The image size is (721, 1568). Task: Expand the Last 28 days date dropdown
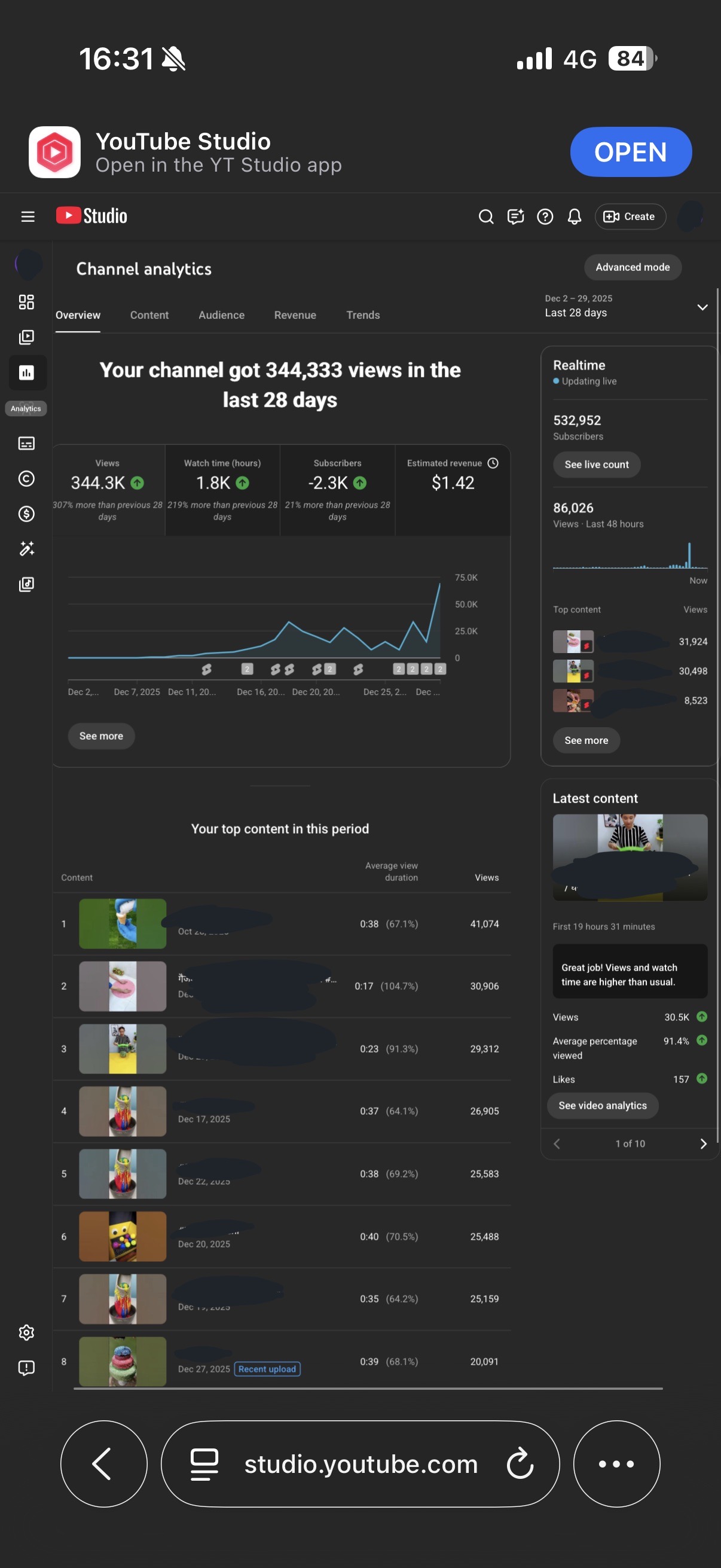click(x=701, y=307)
